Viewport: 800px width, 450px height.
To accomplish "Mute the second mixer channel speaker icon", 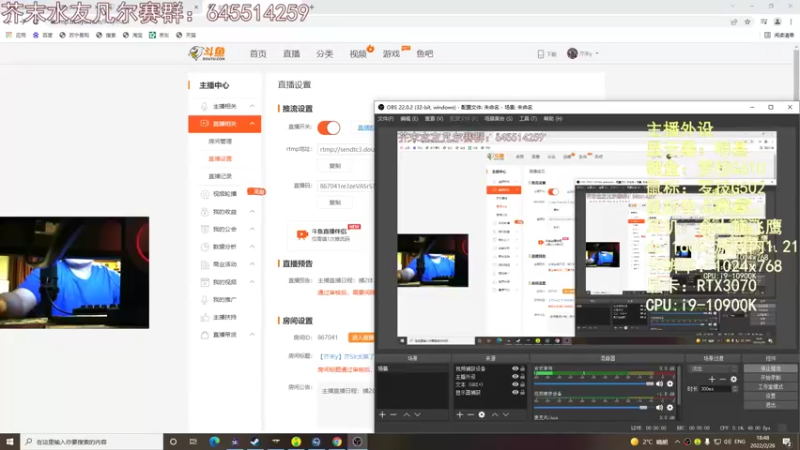I will coord(659,408).
